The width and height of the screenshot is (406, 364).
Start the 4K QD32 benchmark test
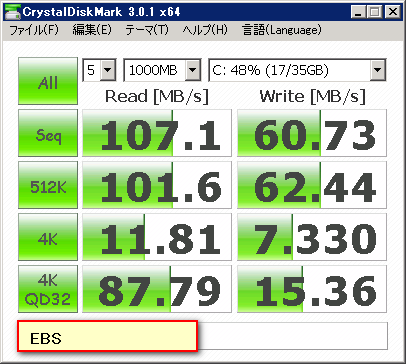(48, 289)
